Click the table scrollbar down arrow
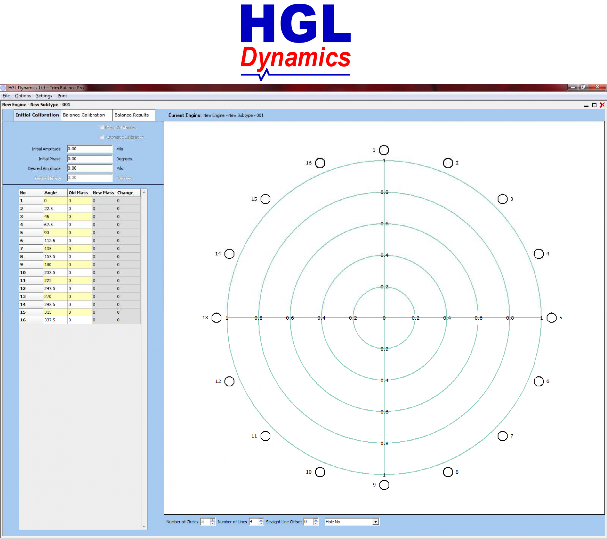Viewport: 607px width, 539px height. 144,527
